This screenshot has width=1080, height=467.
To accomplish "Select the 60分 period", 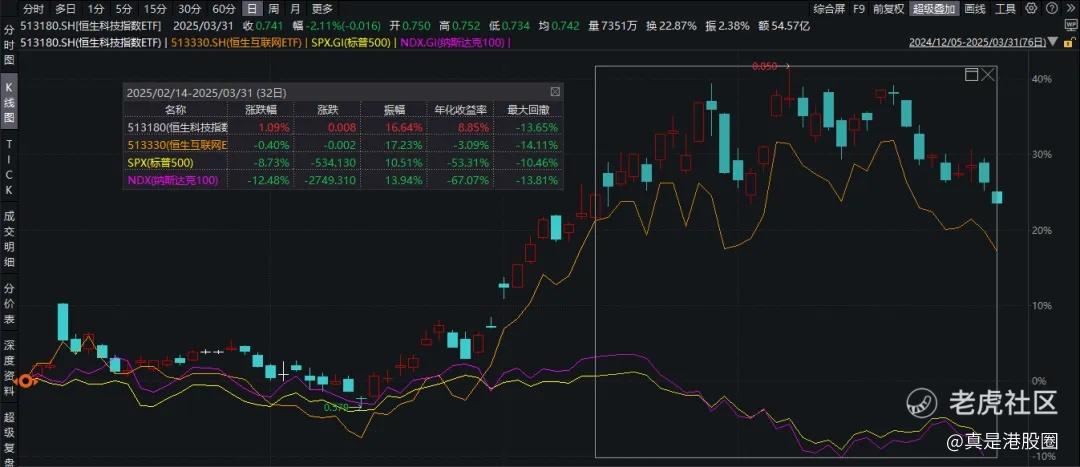I will pos(224,9).
